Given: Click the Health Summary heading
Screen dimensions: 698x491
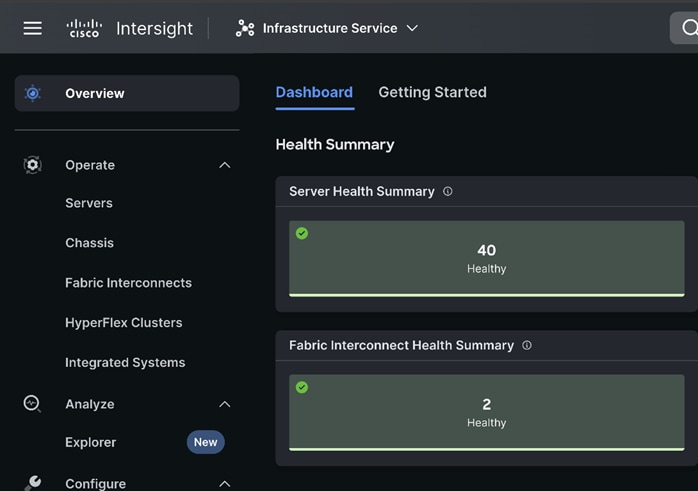Looking at the screenshot, I should [x=335, y=145].
